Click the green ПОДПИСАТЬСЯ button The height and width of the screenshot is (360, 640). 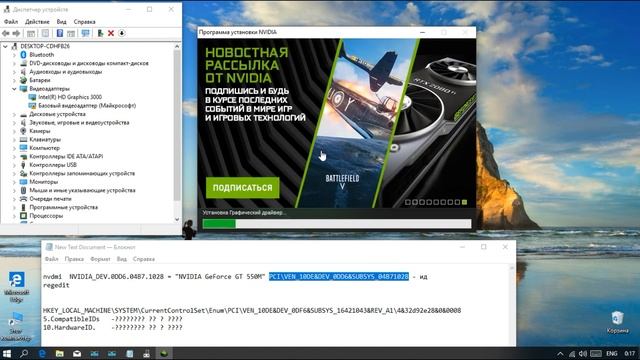[x=242, y=188]
